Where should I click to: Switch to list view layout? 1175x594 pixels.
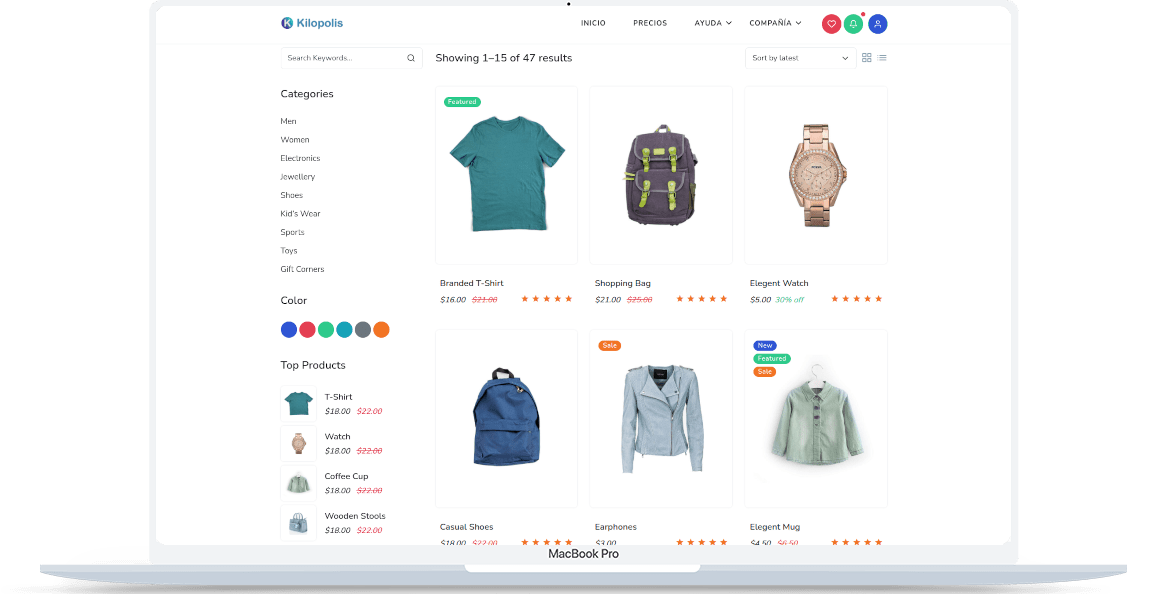click(x=882, y=58)
